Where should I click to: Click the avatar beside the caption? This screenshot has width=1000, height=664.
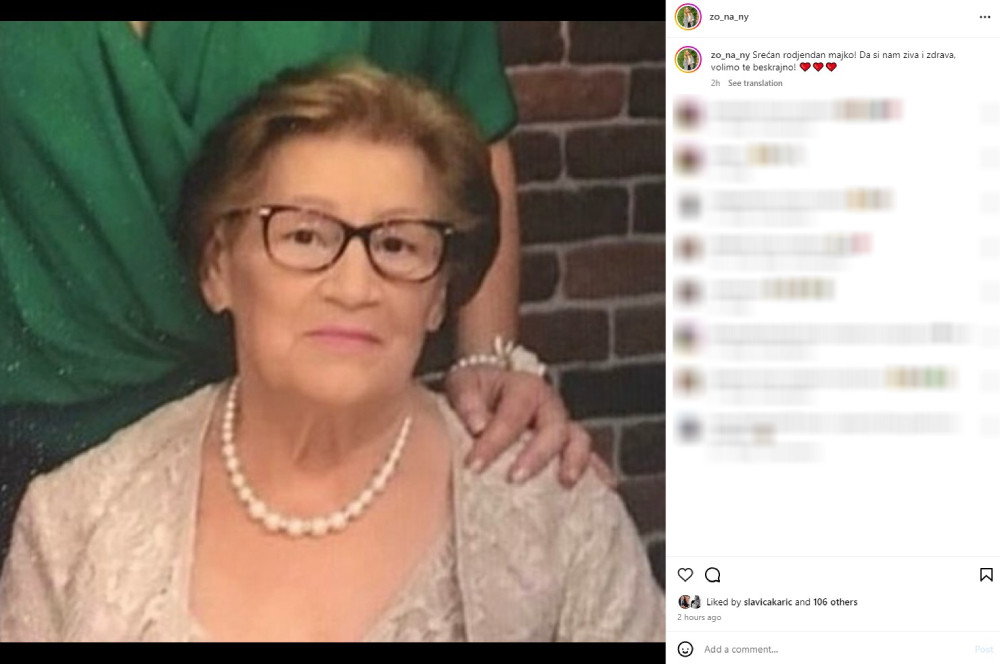click(688, 60)
